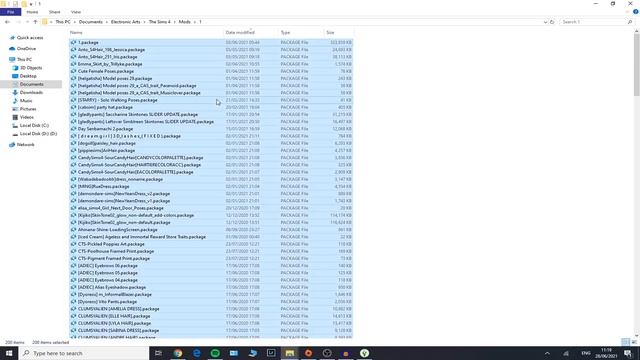Image resolution: width=640 pixels, height=360 pixels.
Task: Navigate to Mods breadcrumb
Action: (184, 22)
